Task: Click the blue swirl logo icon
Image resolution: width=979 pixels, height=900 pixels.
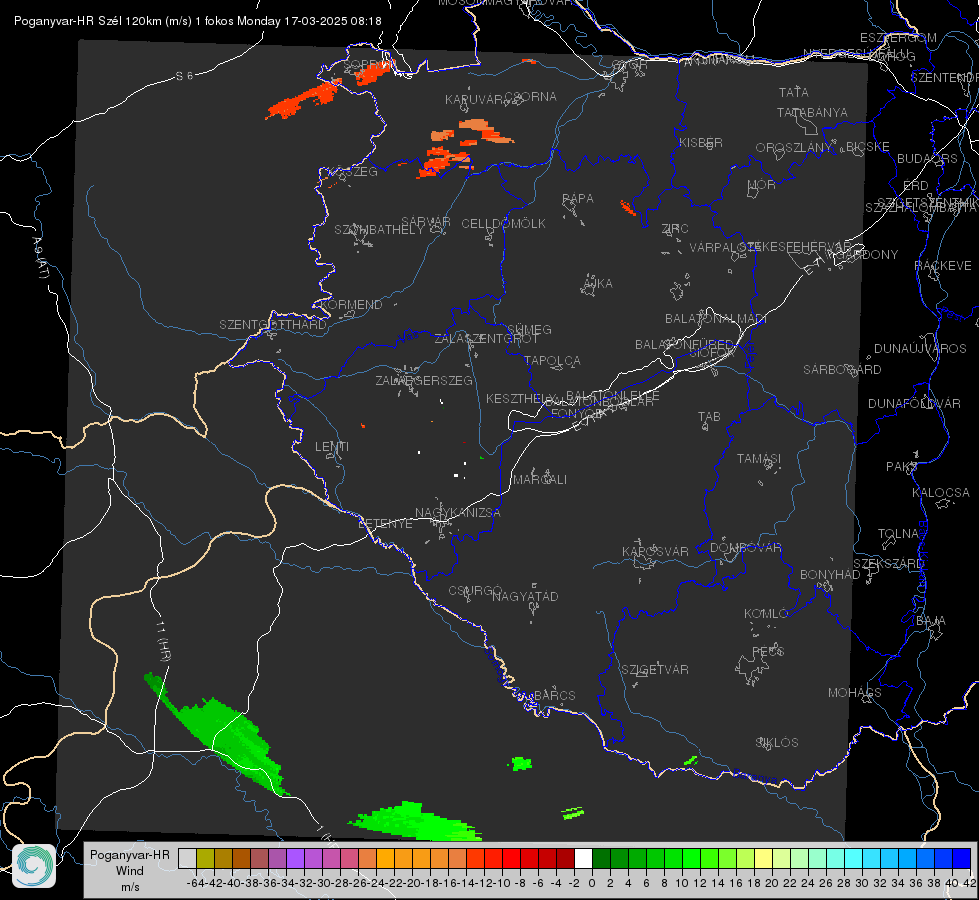Action: point(34,866)
